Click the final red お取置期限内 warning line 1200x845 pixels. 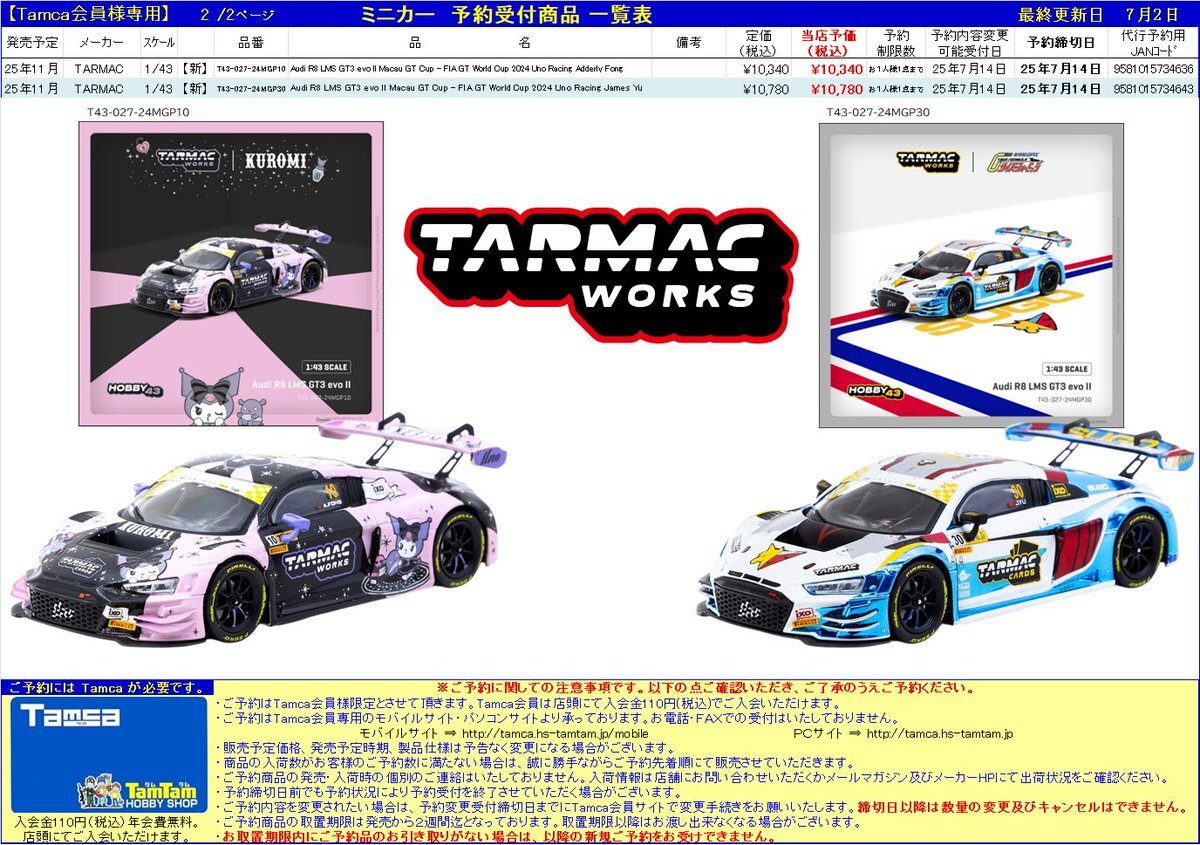click(x=495, y=836)
